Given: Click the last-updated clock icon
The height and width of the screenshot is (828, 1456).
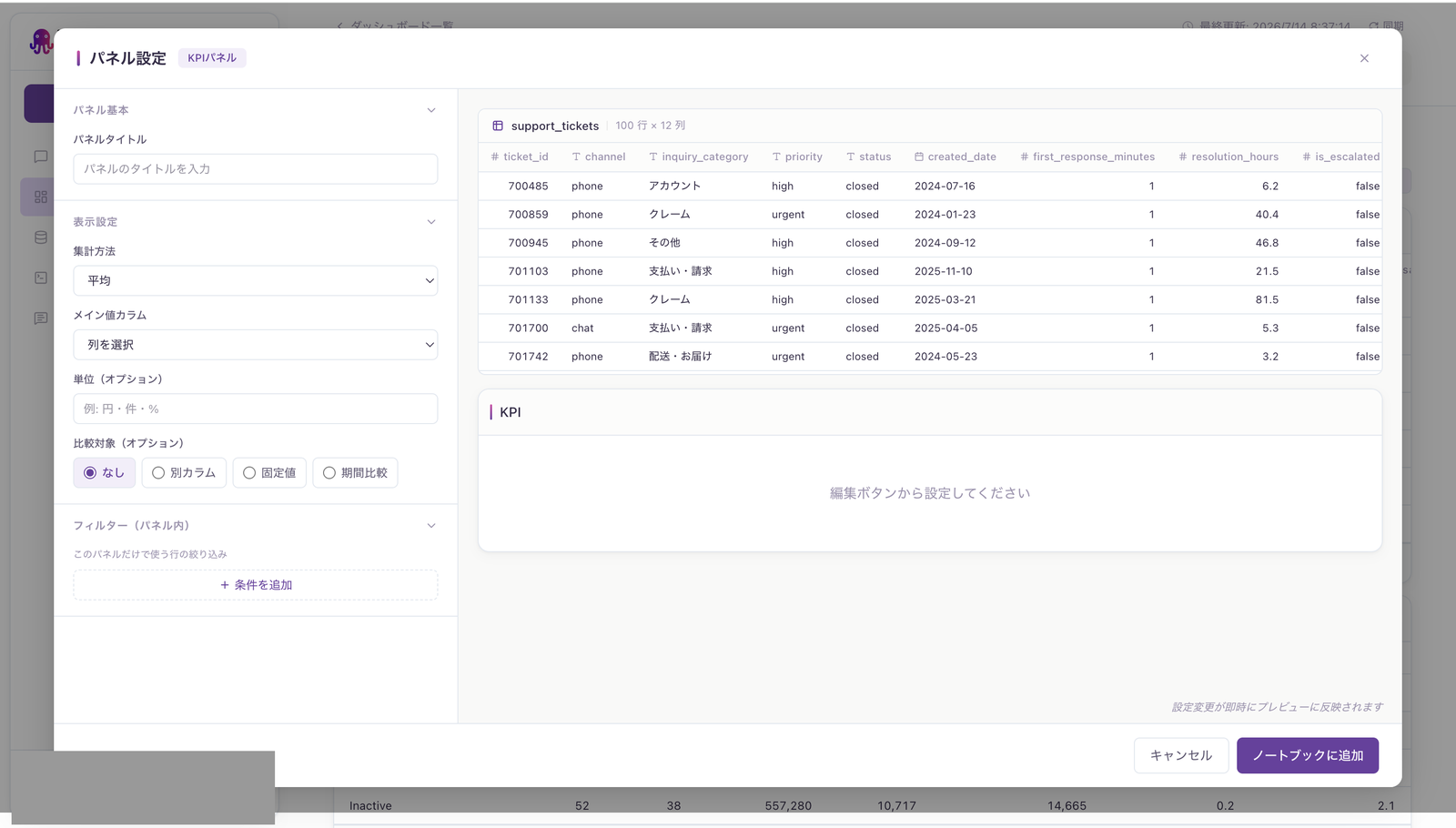Looking at the screenshot, I should (1188, 26).
